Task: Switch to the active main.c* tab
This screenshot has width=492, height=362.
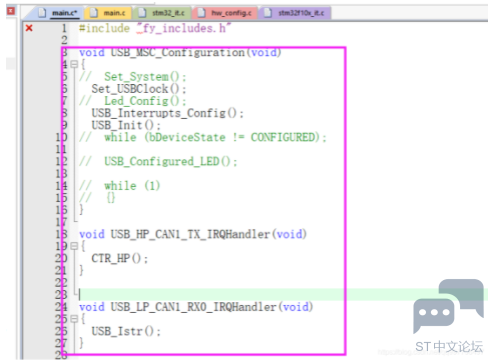Action: [59, 13]
